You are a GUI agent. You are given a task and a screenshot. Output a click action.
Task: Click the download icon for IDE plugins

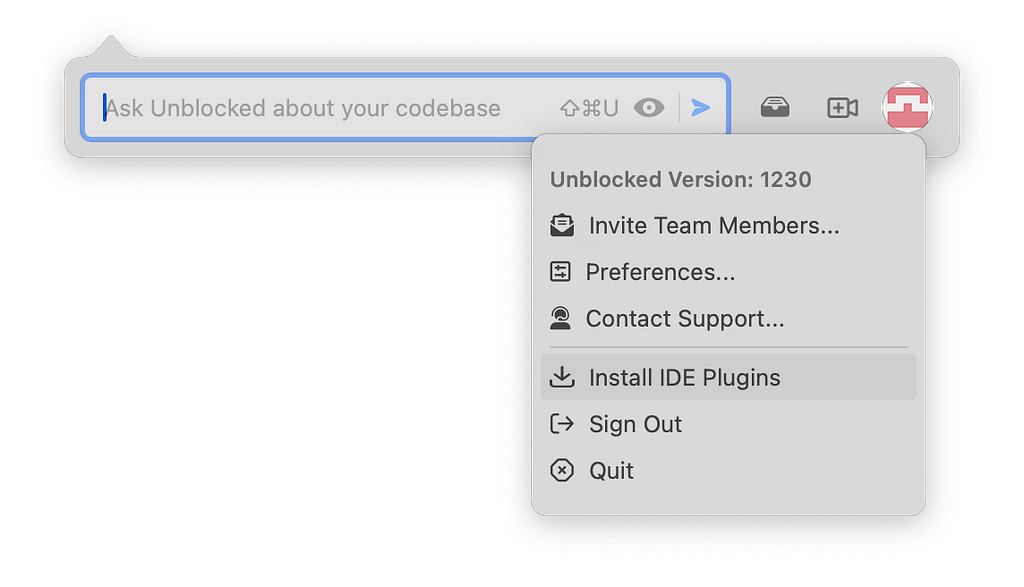(x=562, y=377)
